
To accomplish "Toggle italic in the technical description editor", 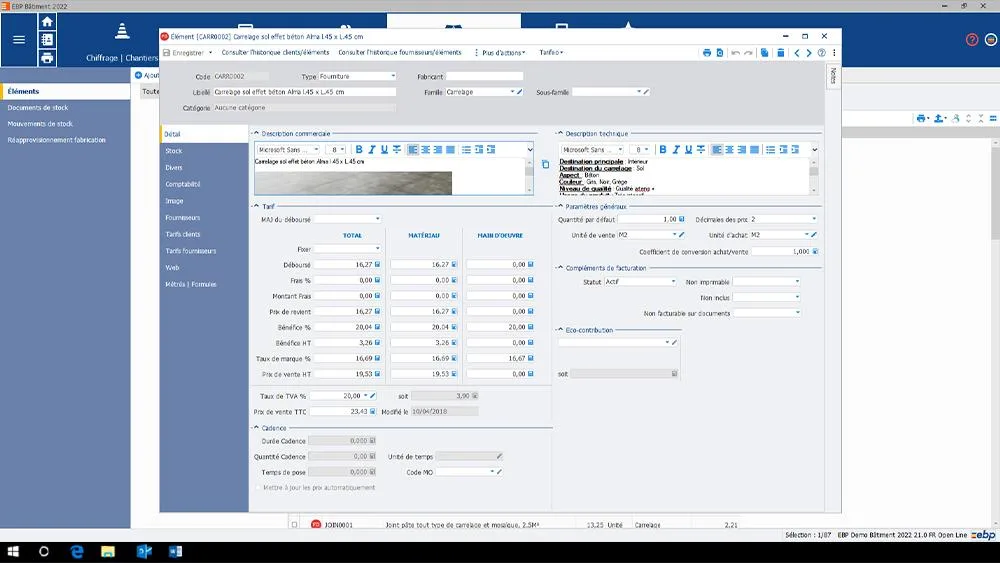I will tap(676, 150).
